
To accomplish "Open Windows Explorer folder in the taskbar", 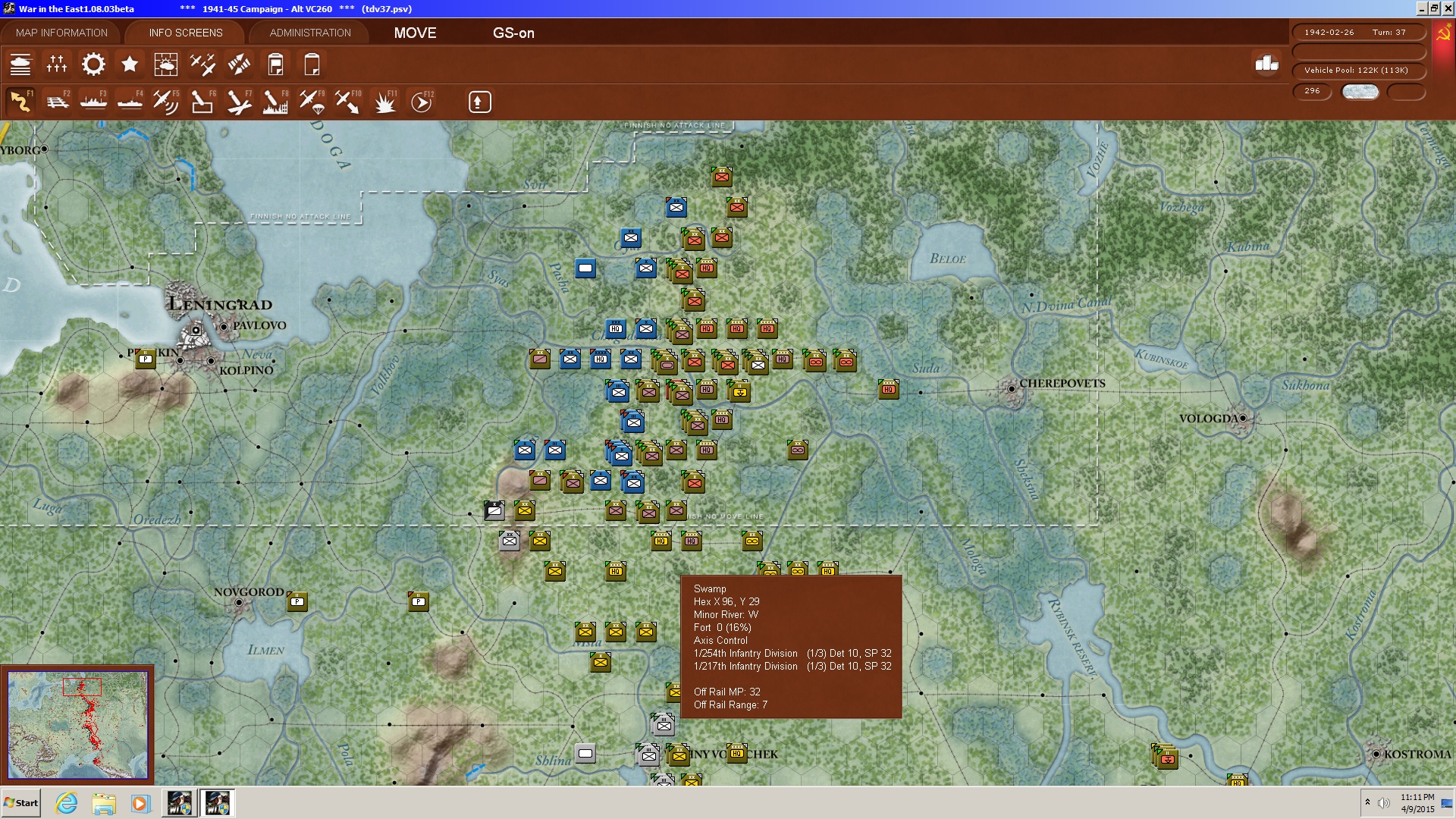I will (104, 803).
